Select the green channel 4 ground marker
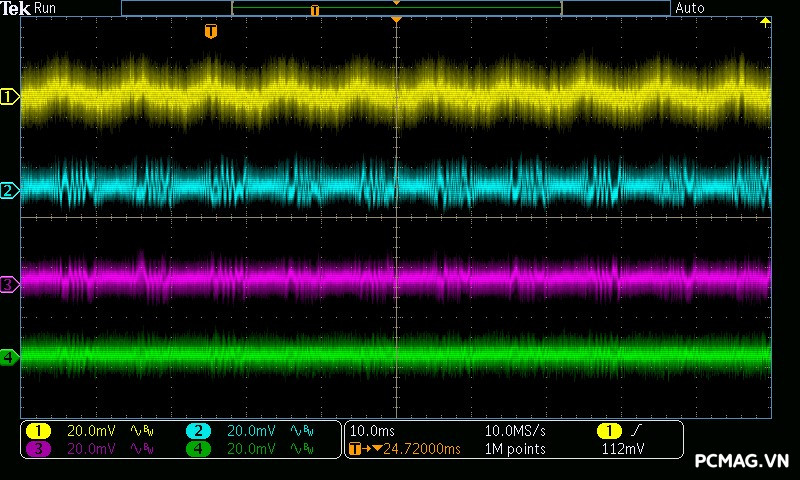The height and width of the screenshot is (480, 800). [x=10, y=356]
